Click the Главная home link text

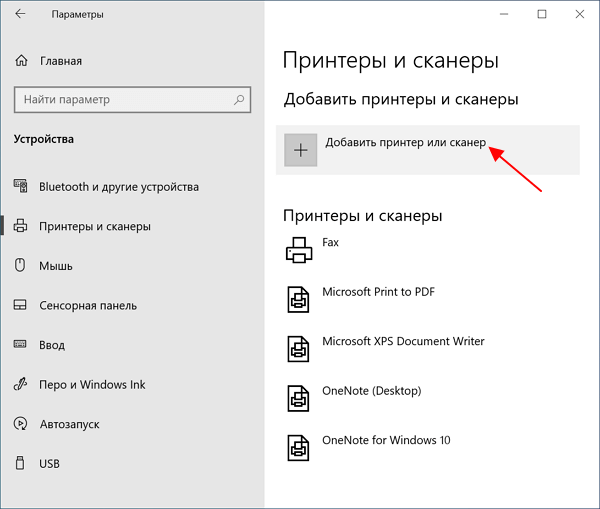coord(61,61)
